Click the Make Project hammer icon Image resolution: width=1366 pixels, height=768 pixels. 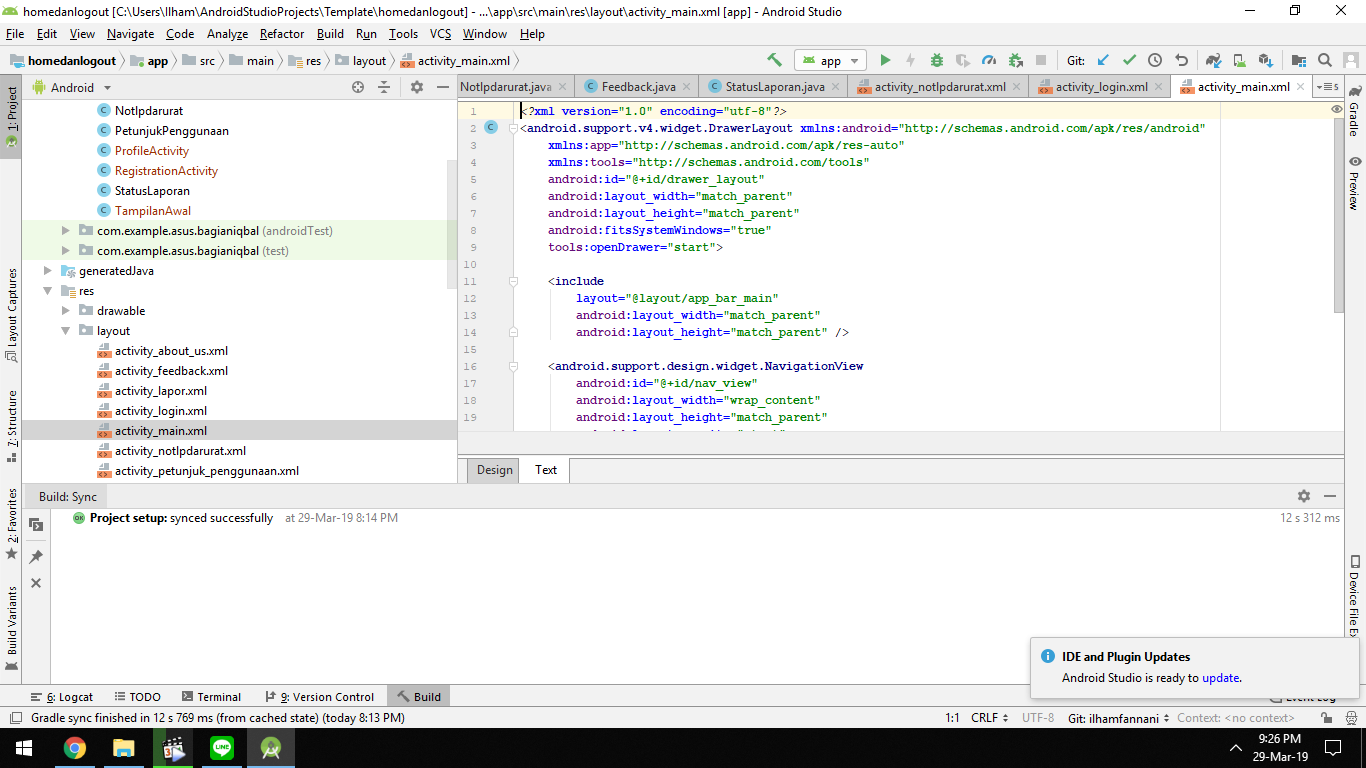(774, 60)
